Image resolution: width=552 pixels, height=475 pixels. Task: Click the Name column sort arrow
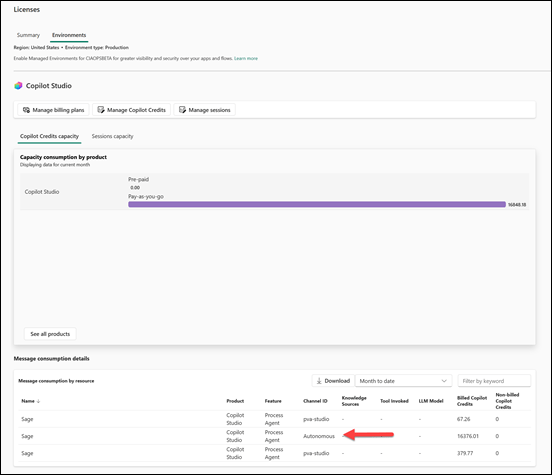click(38, 401)
